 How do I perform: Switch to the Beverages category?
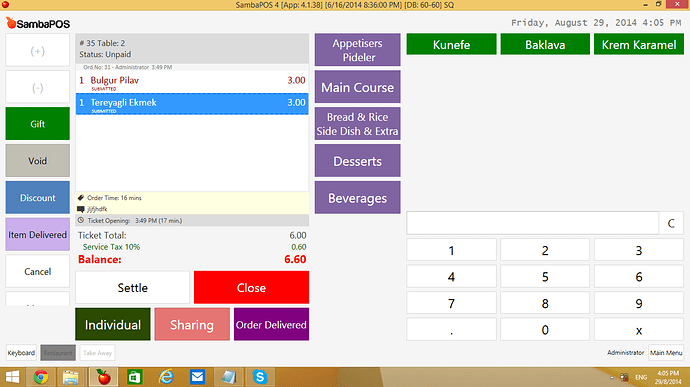coord(357,198)
